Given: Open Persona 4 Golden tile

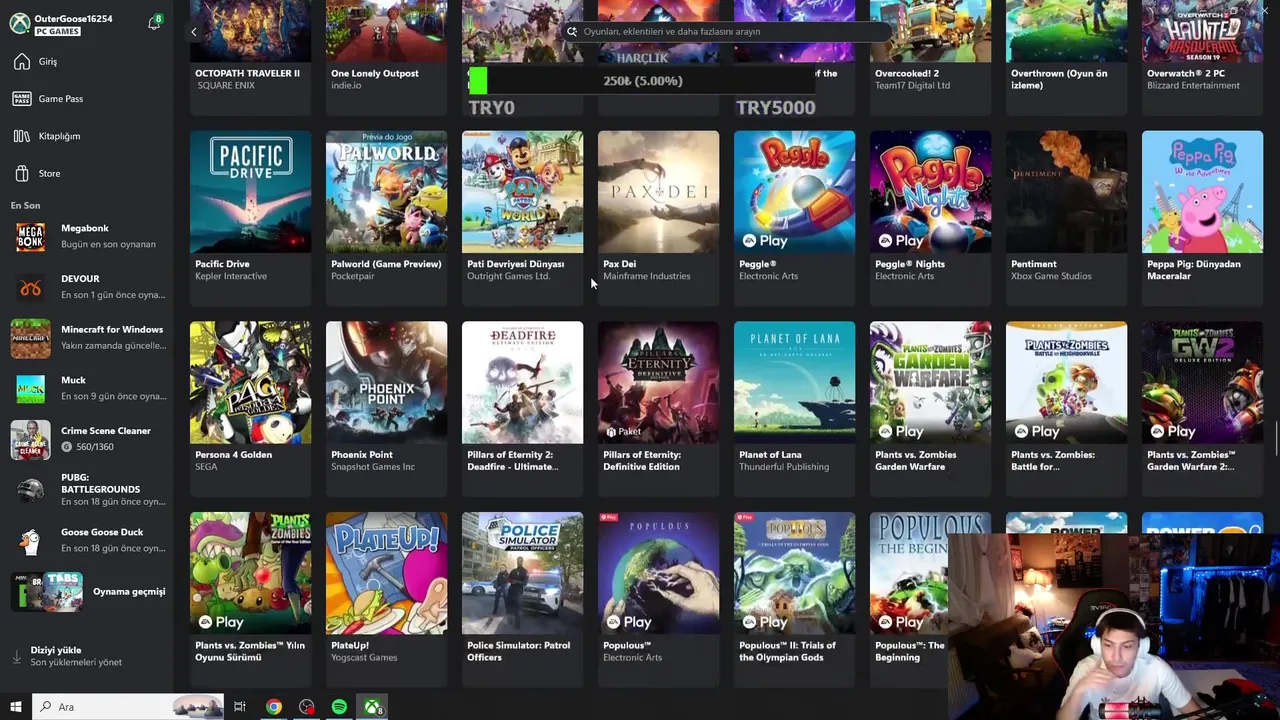Looking at the screenshot, I should [x=250, y=408].
